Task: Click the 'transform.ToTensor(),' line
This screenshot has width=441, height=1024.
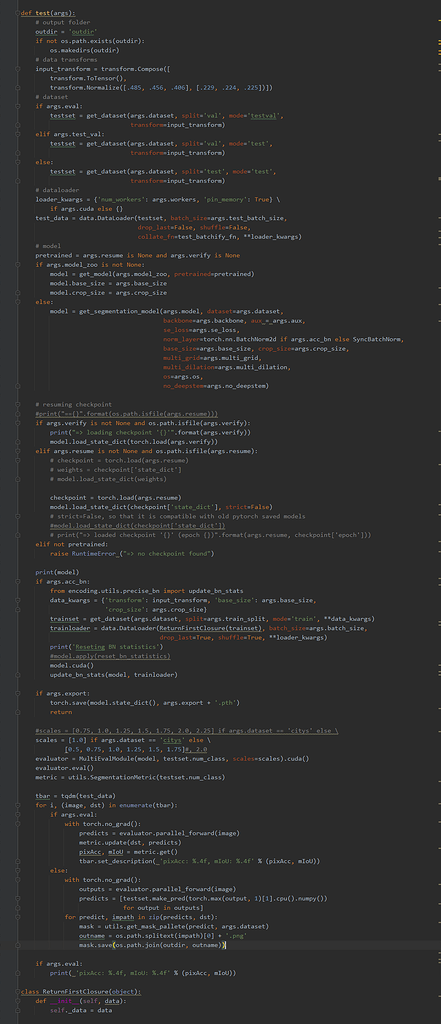Action: (x=86, y=77)
